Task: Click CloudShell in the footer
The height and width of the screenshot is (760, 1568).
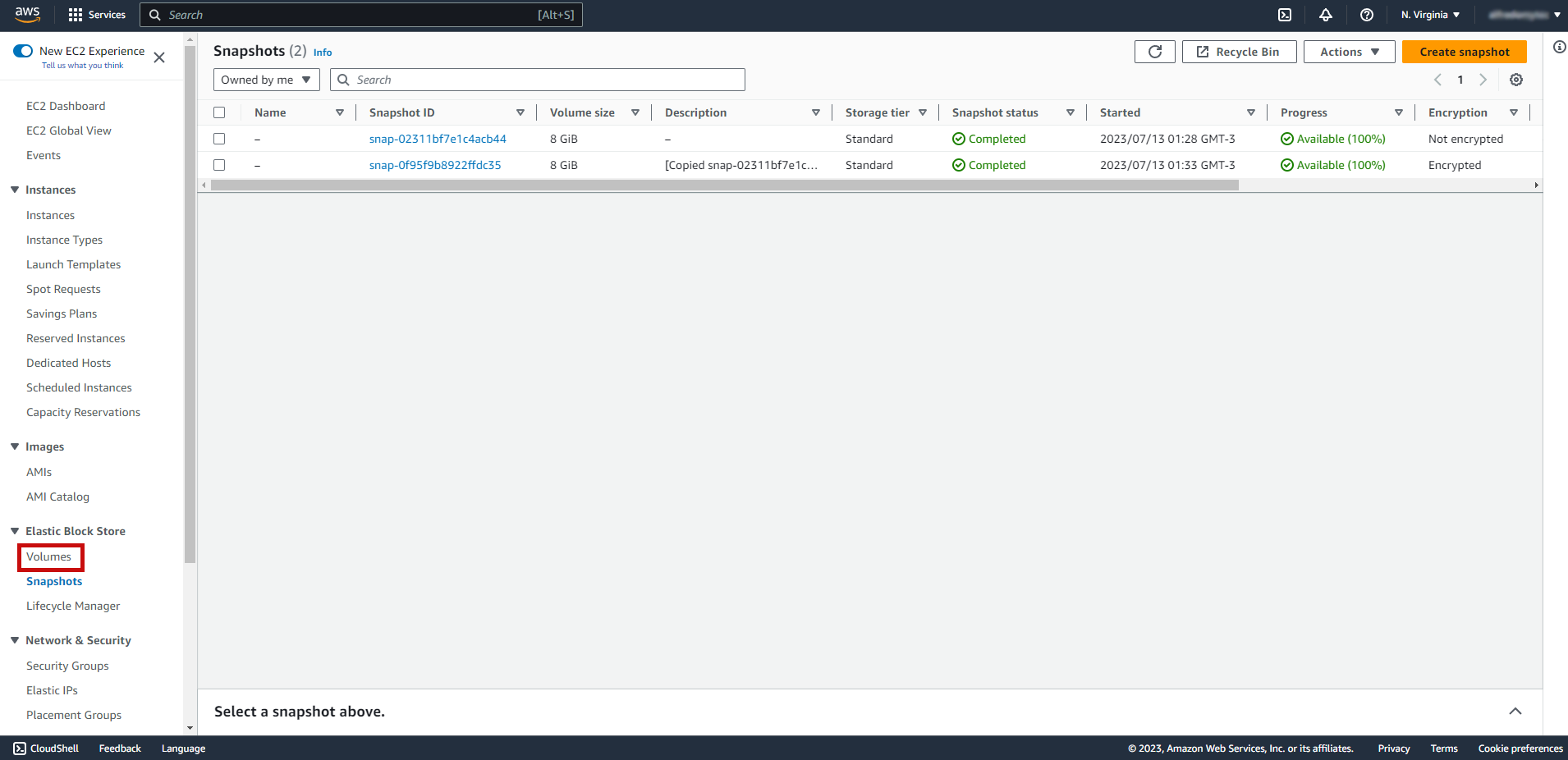Action: click(46, 749)
